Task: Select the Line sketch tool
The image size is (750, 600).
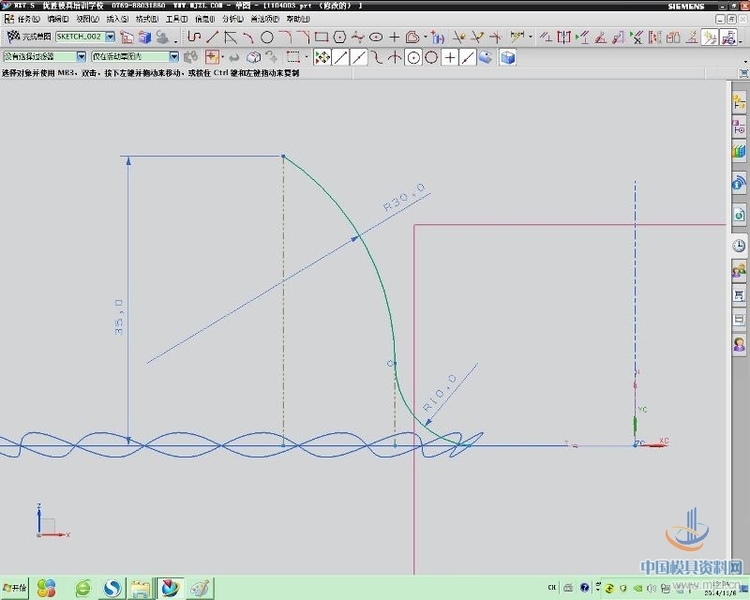Action: [x=212, y=37]
